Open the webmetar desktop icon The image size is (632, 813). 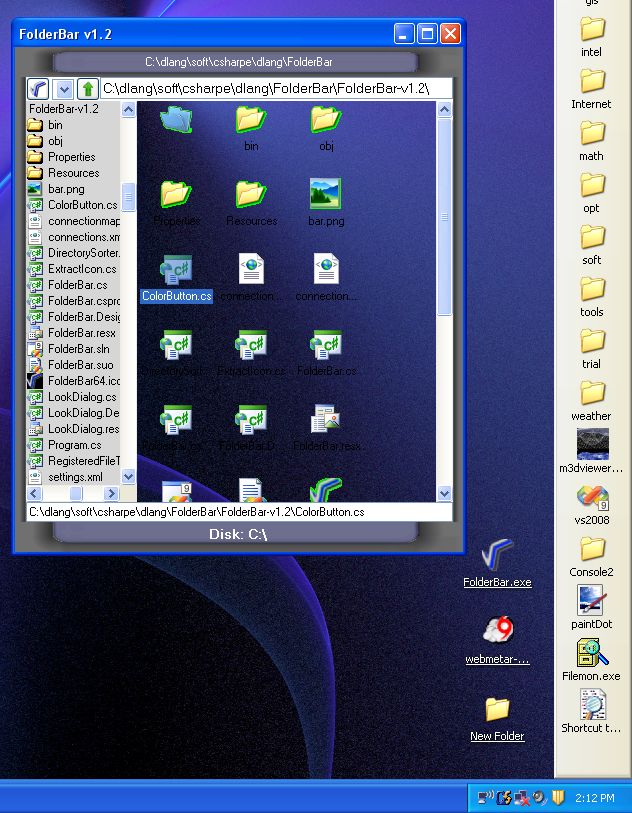[497, 640]
